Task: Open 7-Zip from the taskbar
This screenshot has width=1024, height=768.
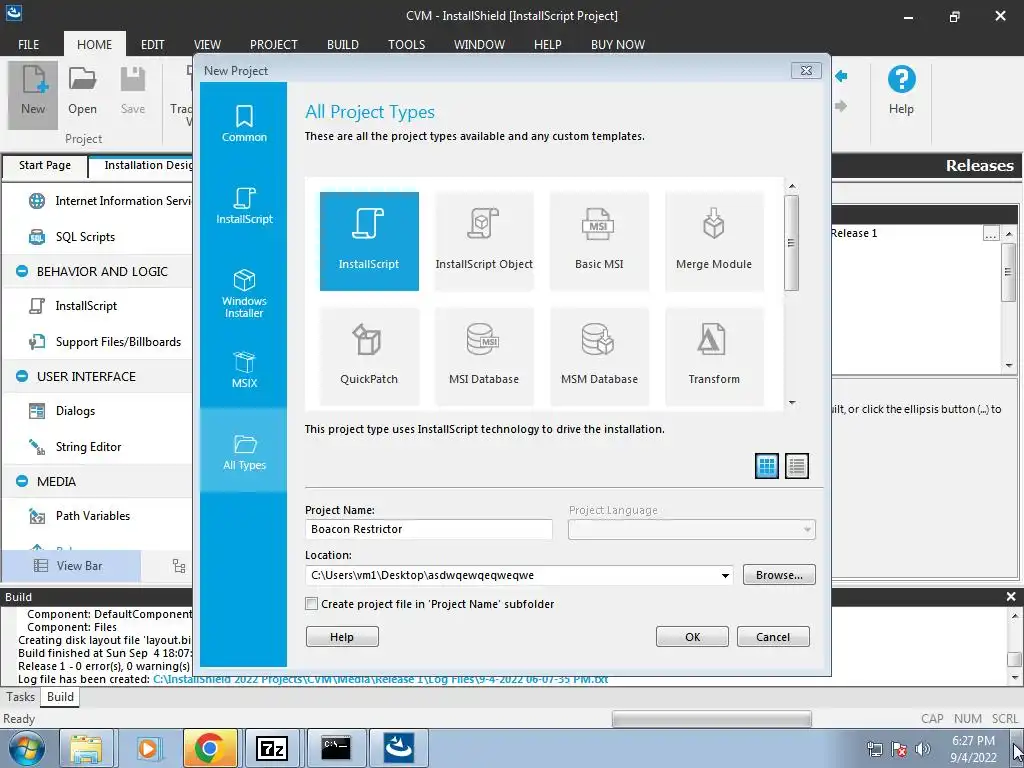Action: pyautogui.click(x=272, y=748)
